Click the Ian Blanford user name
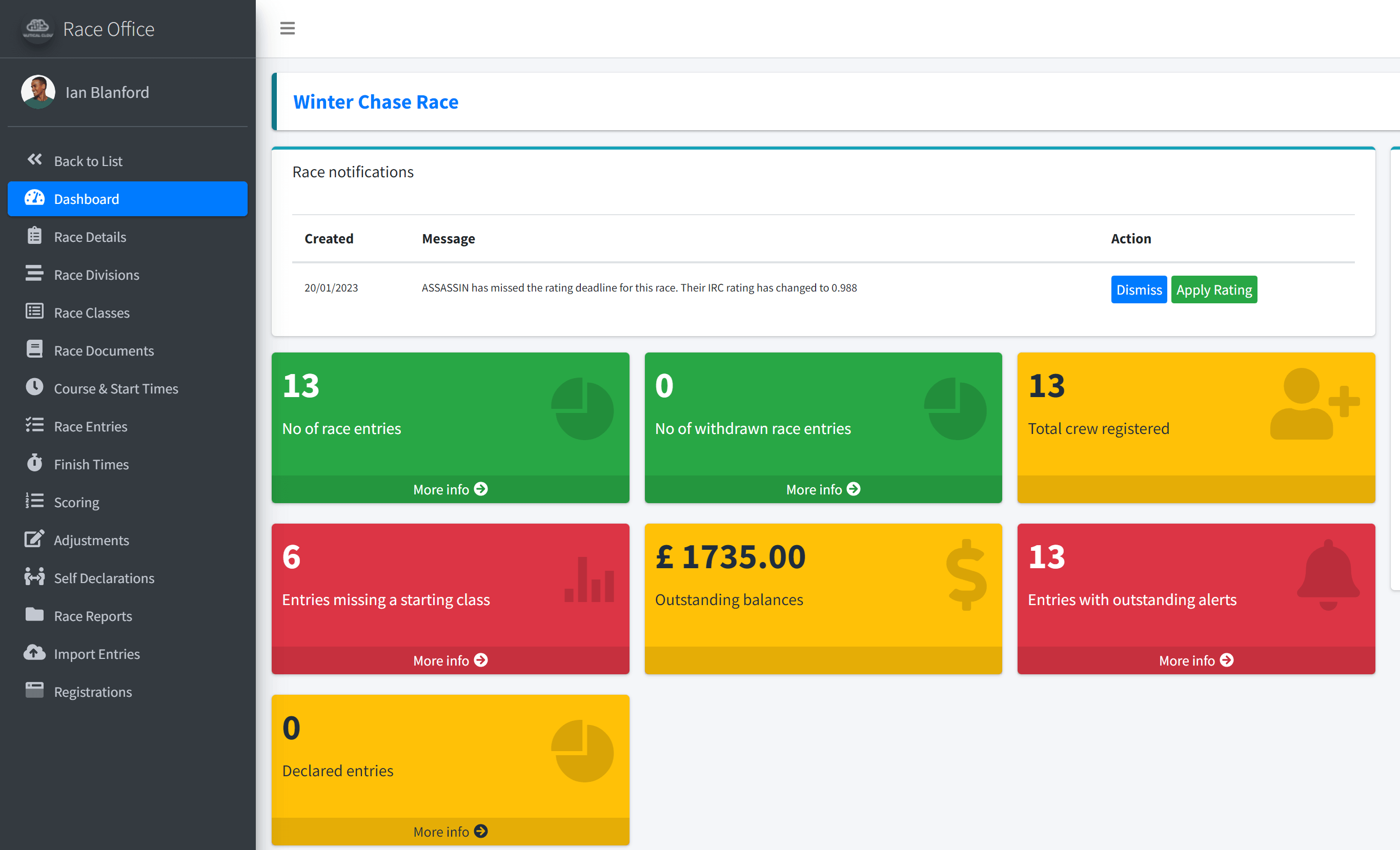The height and width of the screenshot is (850, 1400). point(107,92)
